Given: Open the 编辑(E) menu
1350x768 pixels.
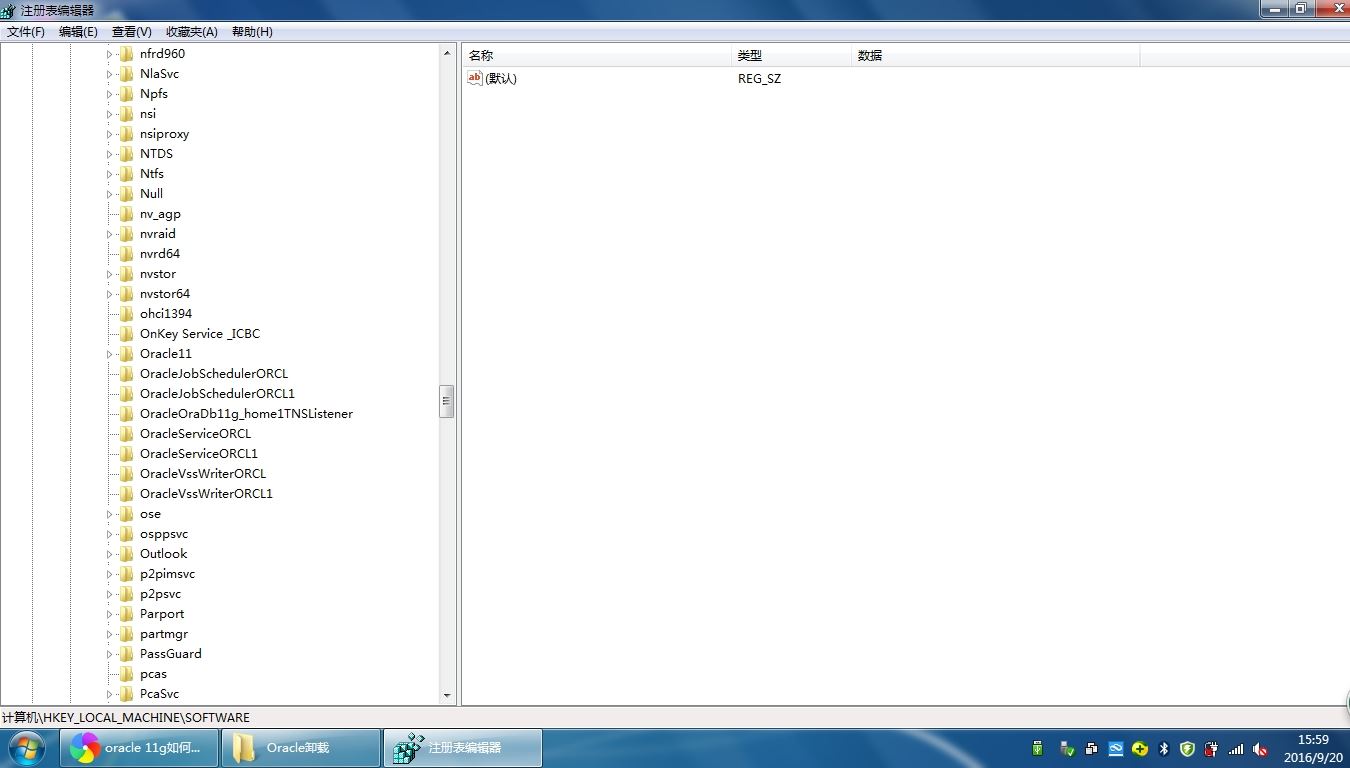Looking at the screenshot, I should click(x=78, y=32).
